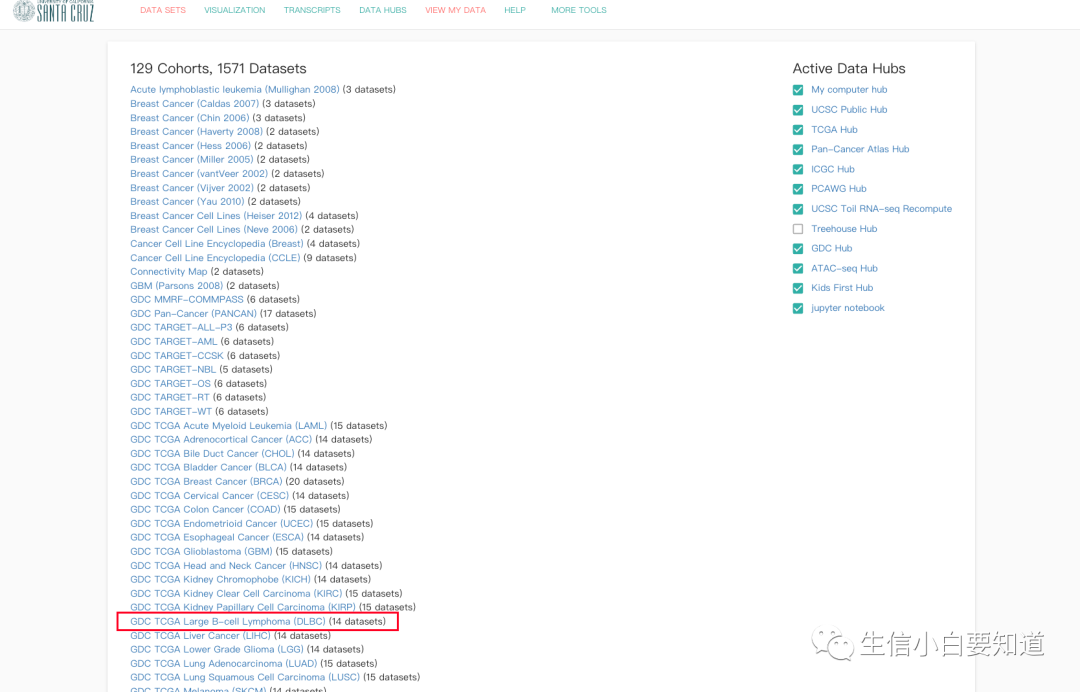Open the VIEW MY DATA menu item
The image size is (1080, 692).
coord(455,10)
